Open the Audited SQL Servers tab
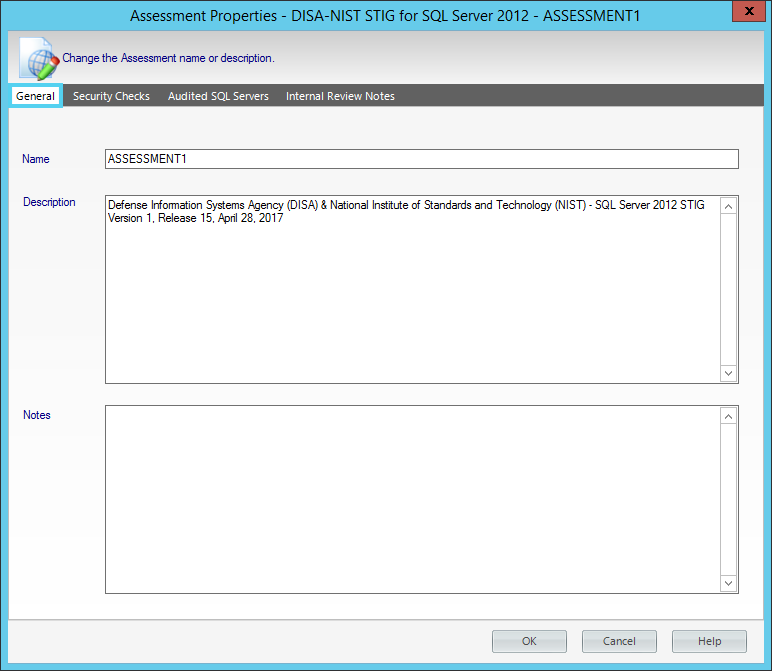772x671 pixels. [x=218, y=96]
